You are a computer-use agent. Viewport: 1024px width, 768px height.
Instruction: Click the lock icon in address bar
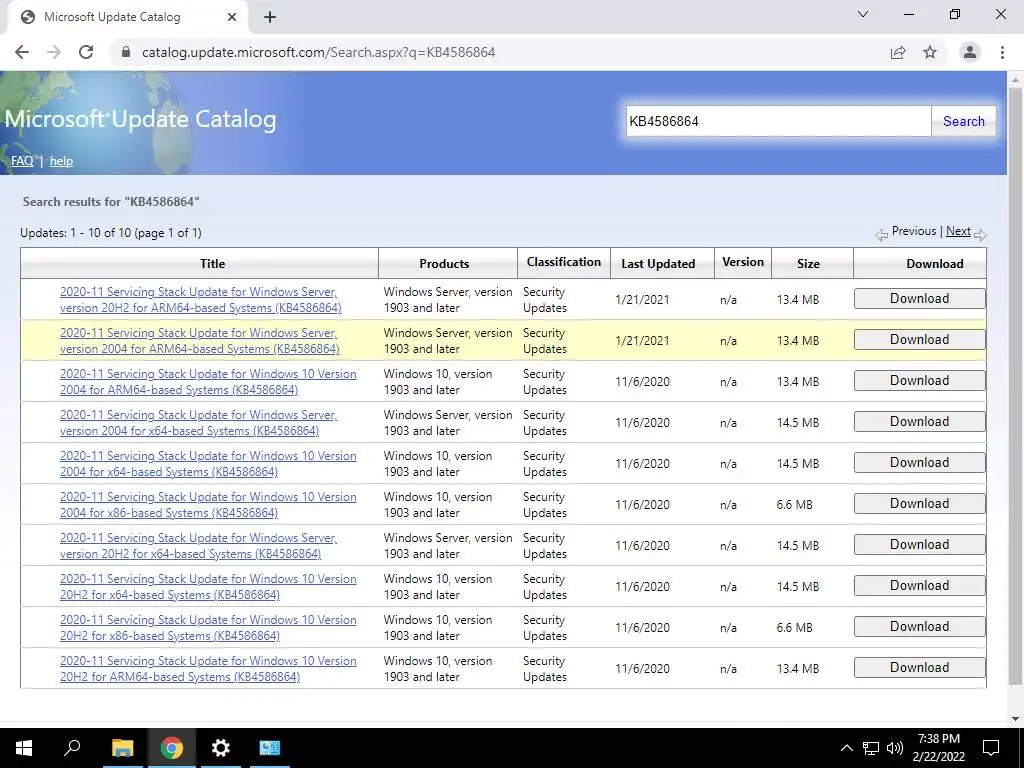[x=126, y=52]
